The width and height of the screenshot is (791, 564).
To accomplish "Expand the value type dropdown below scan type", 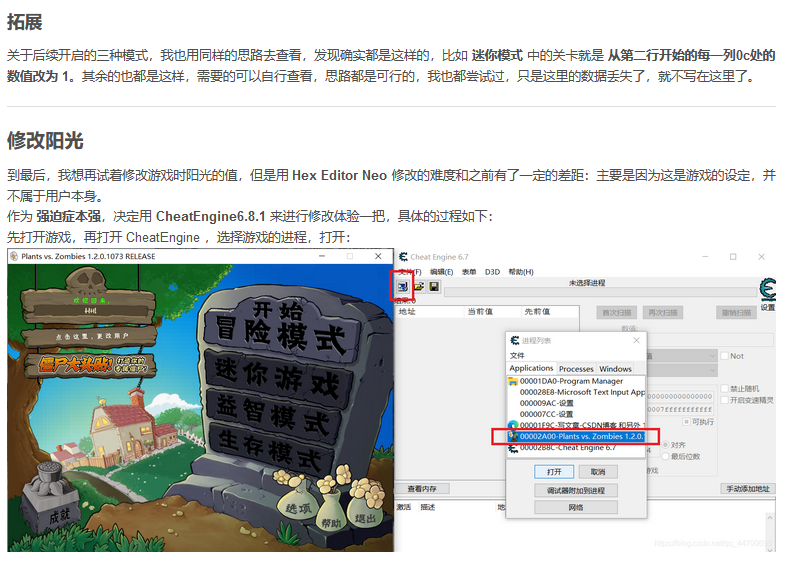I will (712, 370).
